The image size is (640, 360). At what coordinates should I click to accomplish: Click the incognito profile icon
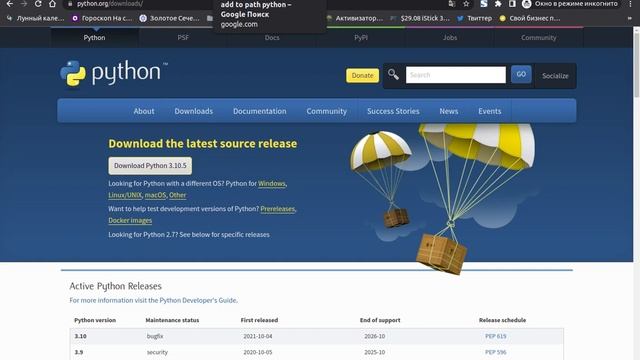pos(527,4)
